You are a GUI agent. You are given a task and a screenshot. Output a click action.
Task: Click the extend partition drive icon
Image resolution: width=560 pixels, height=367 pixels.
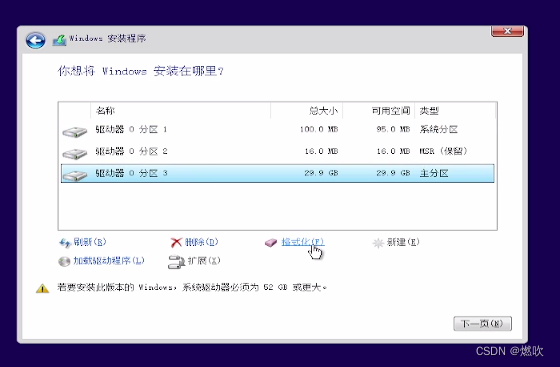pos(176,261)
